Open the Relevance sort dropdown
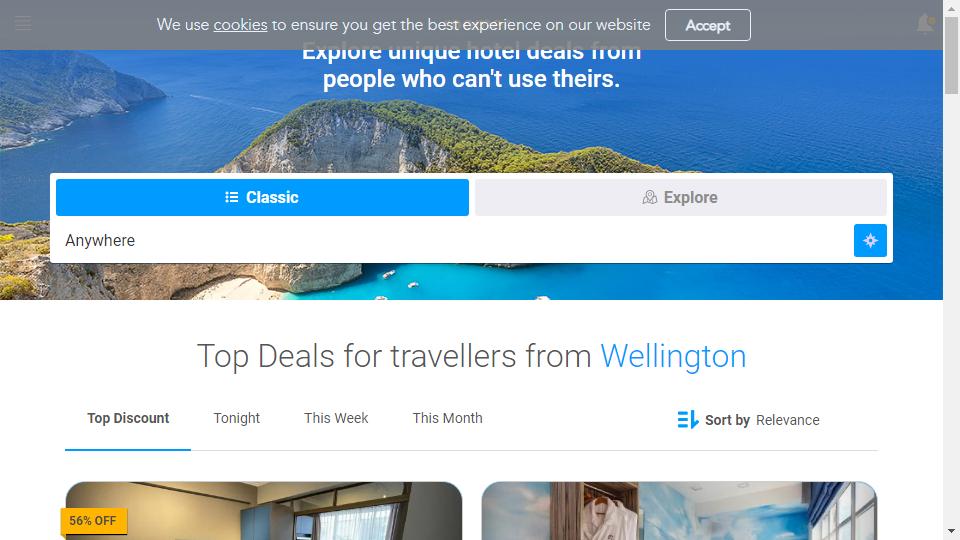This screenshot has width=960, height=540. pyautogui.click(x=787, y=420)
